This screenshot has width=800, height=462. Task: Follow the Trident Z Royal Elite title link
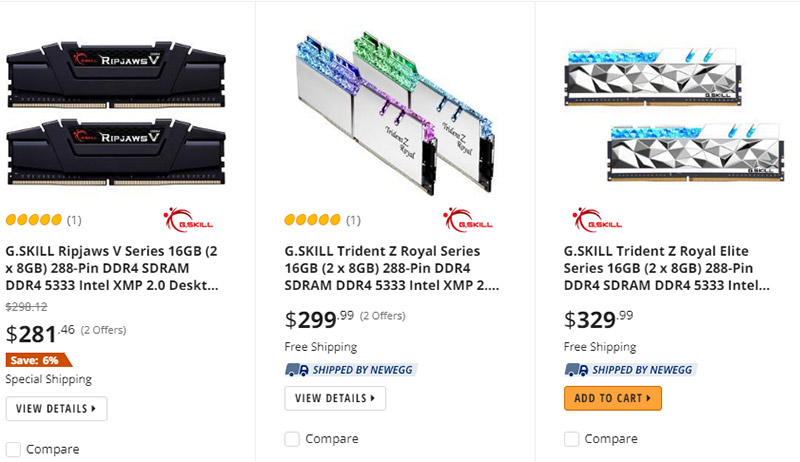tap(668, 268)
